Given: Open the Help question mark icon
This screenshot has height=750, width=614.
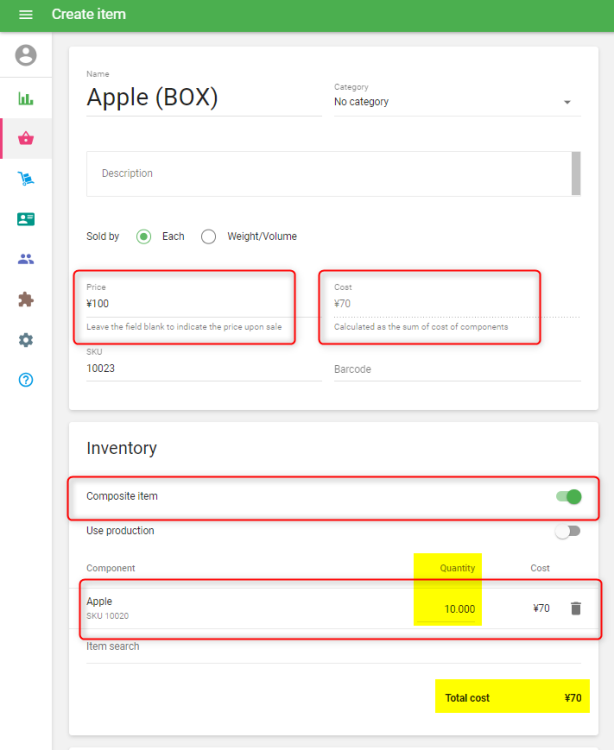Looking at the screenshot, I should 26,380.
